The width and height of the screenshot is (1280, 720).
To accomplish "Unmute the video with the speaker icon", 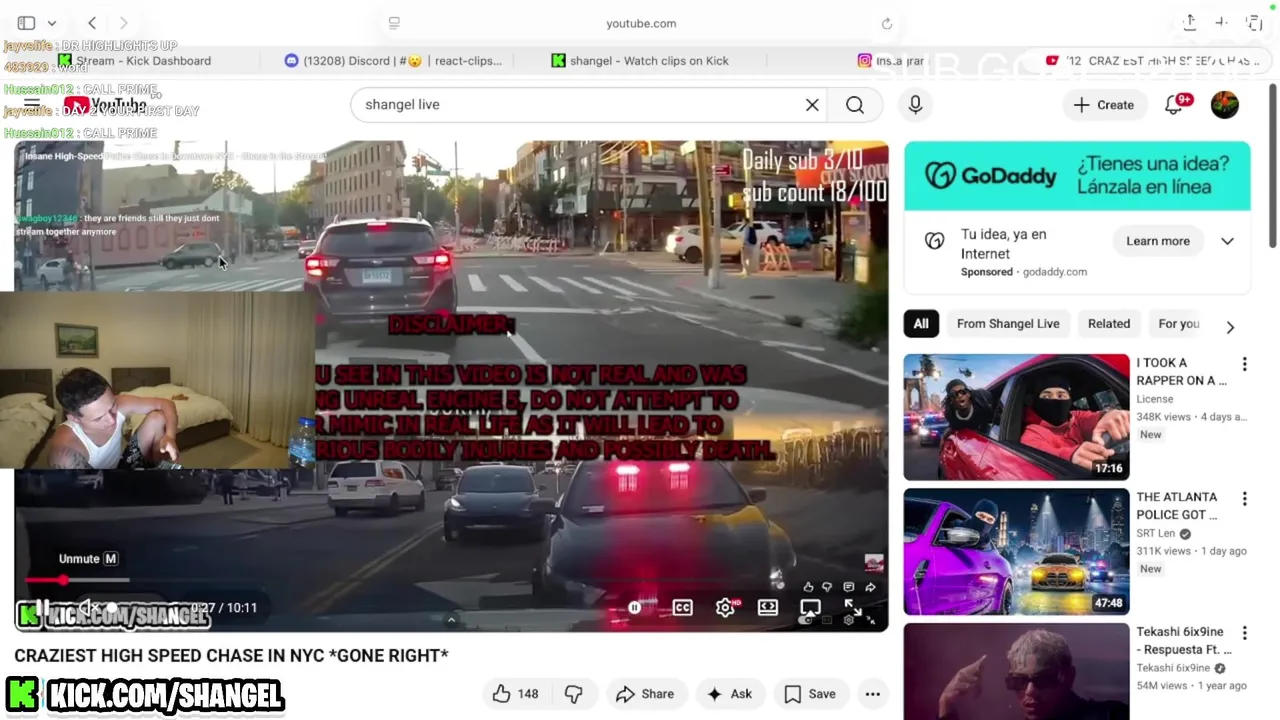I will [x=88, y=606].
